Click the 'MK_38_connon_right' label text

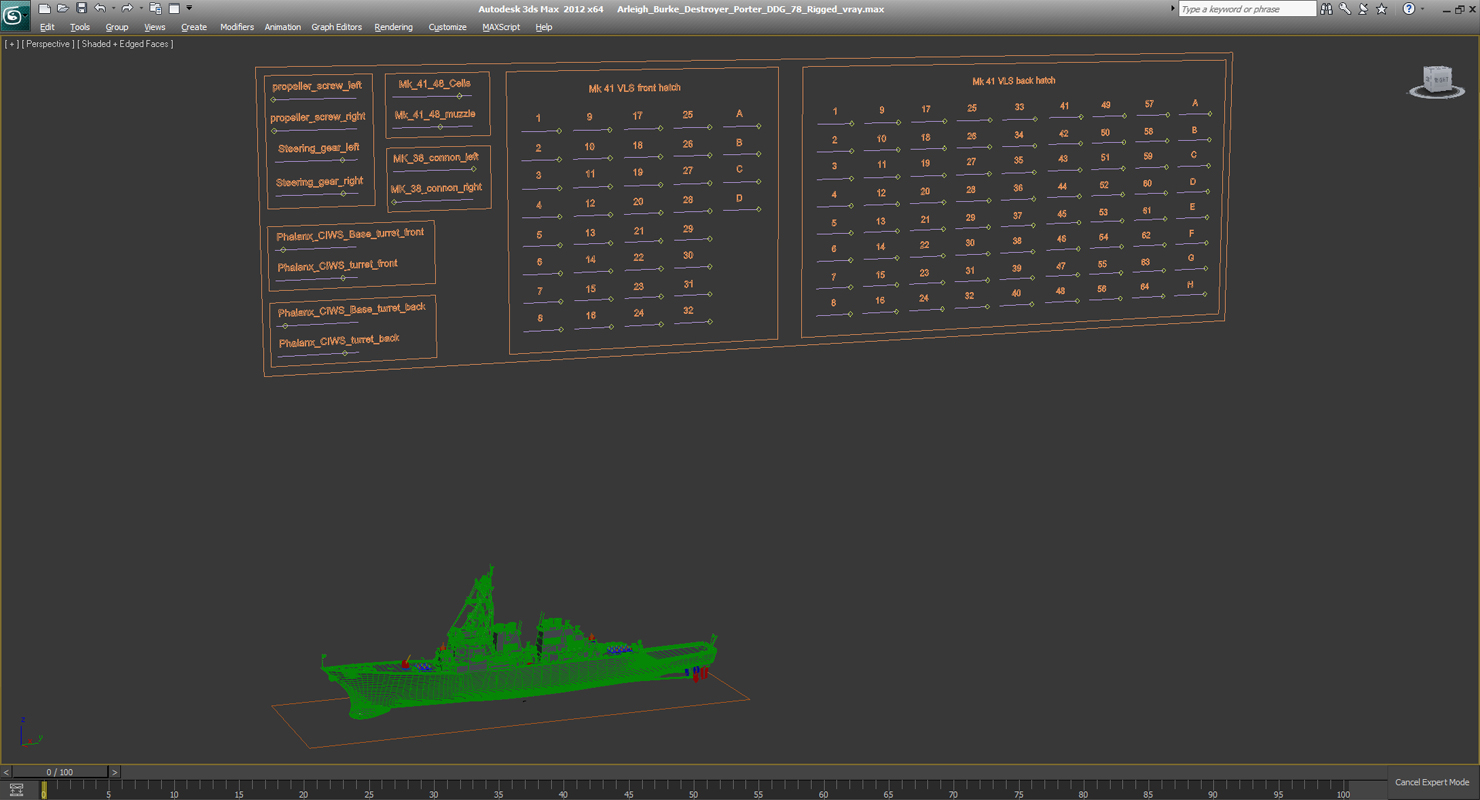click(x=436, y=188)
